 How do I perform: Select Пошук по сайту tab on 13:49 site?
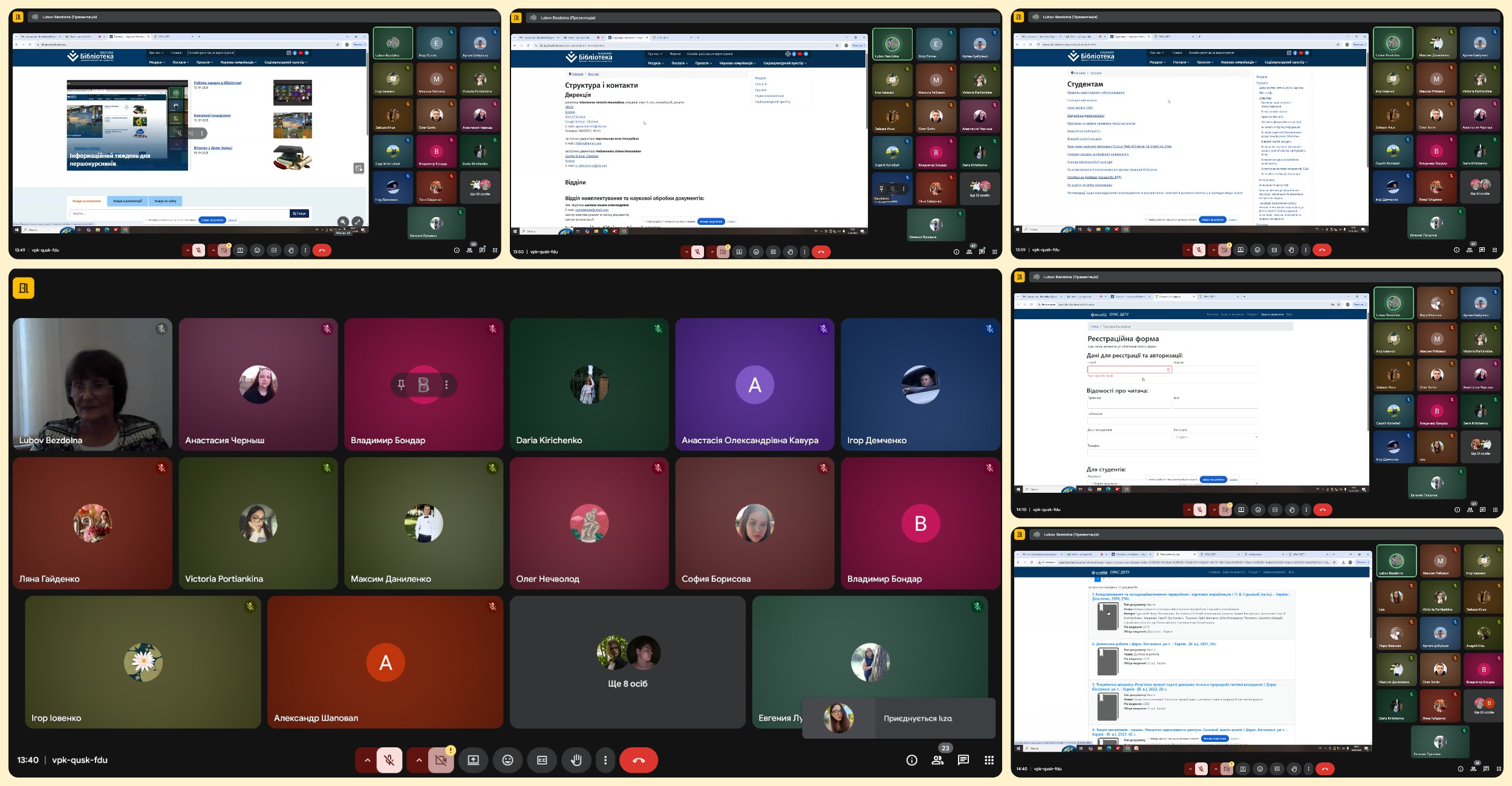[x=165, y=201]
